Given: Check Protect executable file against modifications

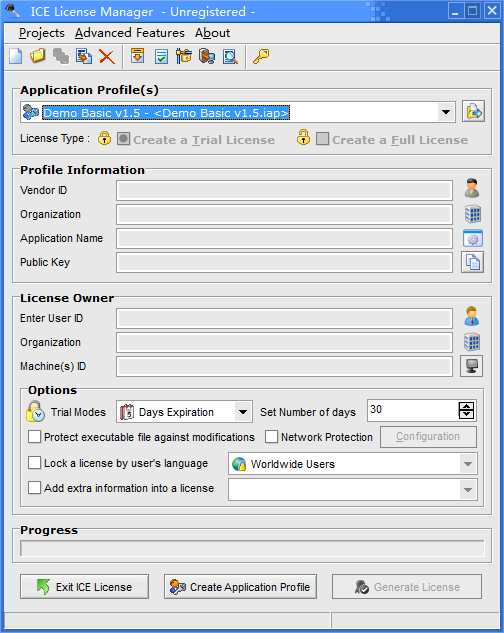Looking at the screenshot, I should point(34,436).
